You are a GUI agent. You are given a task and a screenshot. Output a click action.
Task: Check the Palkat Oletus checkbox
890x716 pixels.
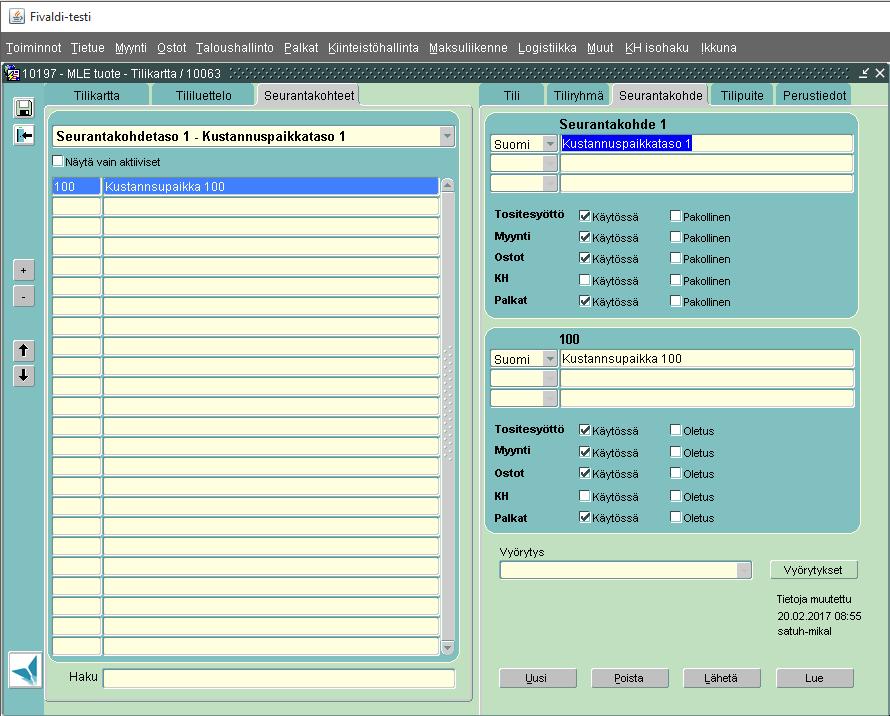[x=675, y=517]
